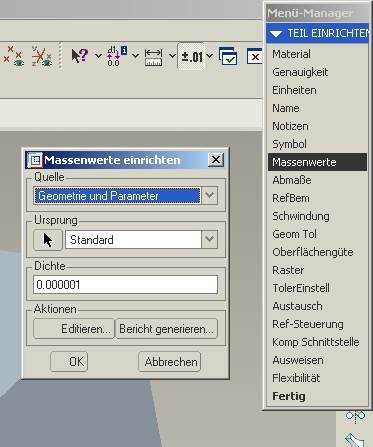Choose Symbol menu entry
373x447 pixels.
pyautogui.click(x=317, y=144)
